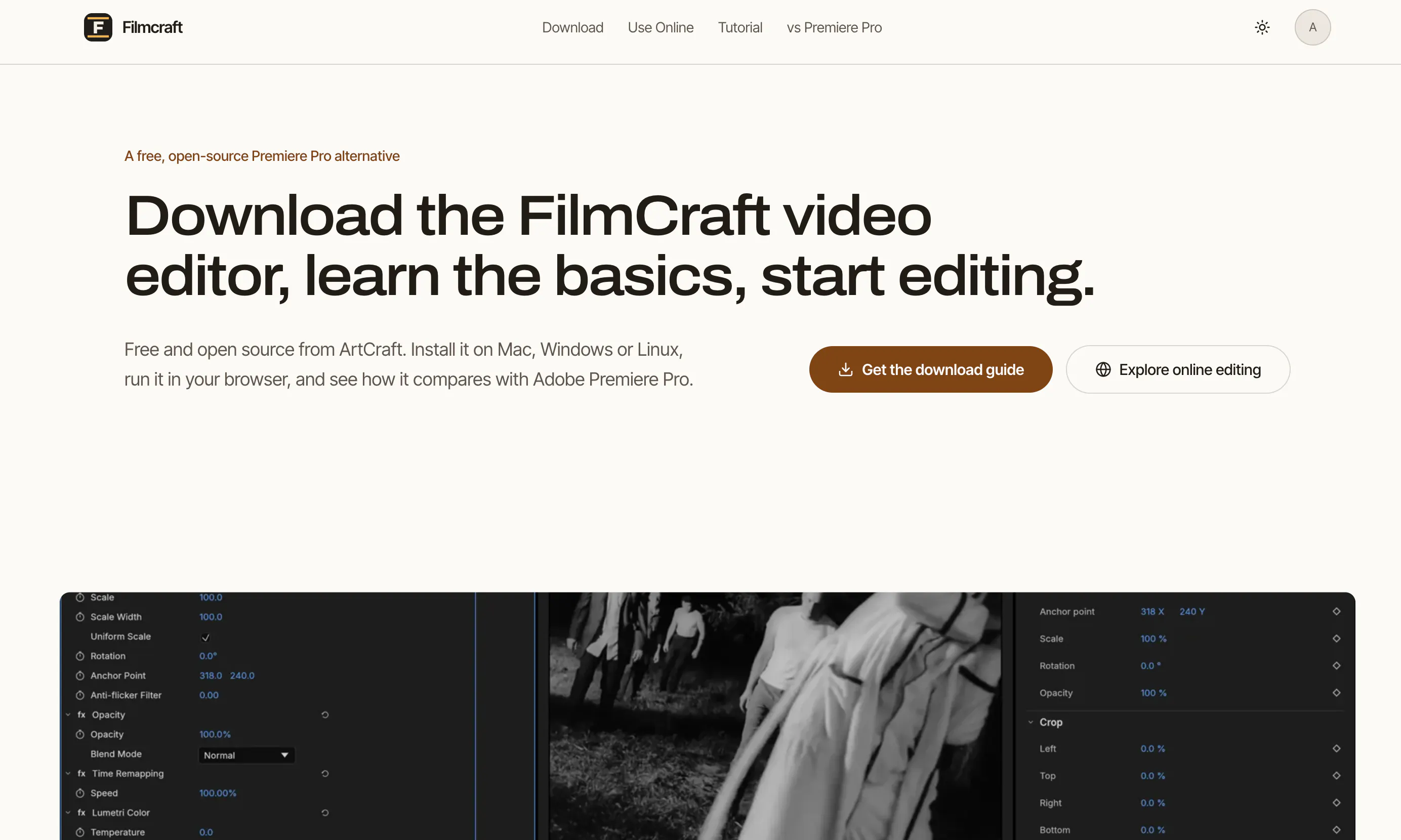
Task: Click keyframe diamond for Crop Top
Action: point(1336,775)
